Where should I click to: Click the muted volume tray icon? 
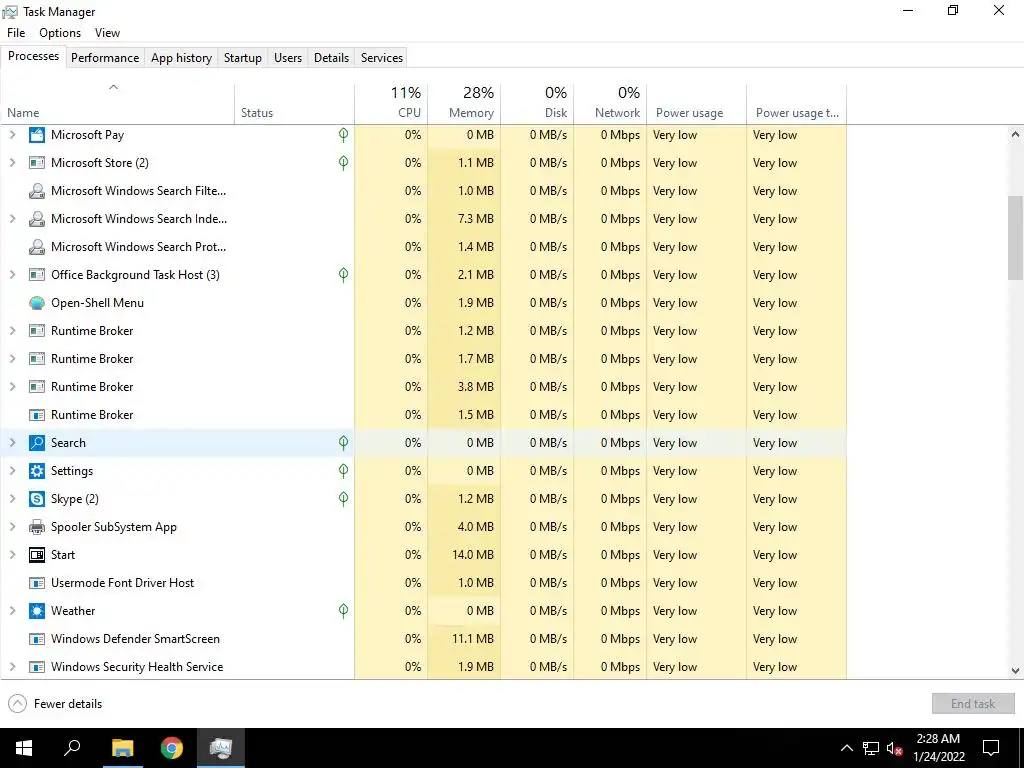click(x=895, y=748)
